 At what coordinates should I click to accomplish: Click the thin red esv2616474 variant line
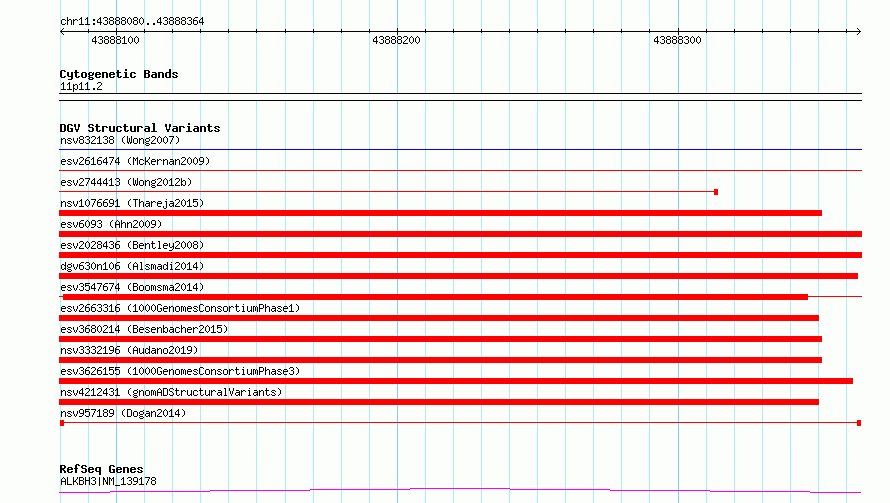point(460,170)
